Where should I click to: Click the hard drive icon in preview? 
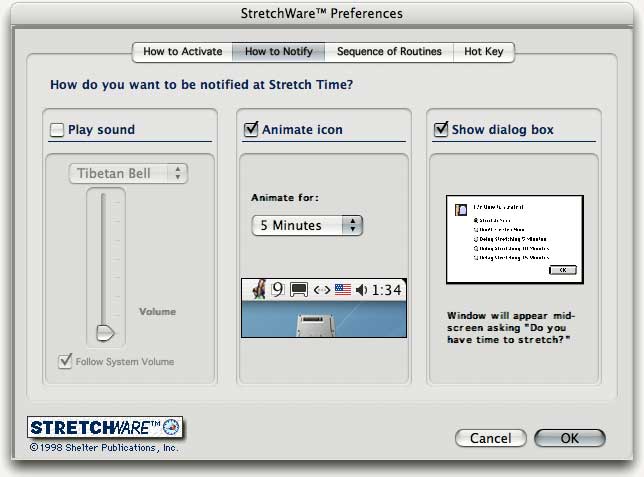pos(316,325)
